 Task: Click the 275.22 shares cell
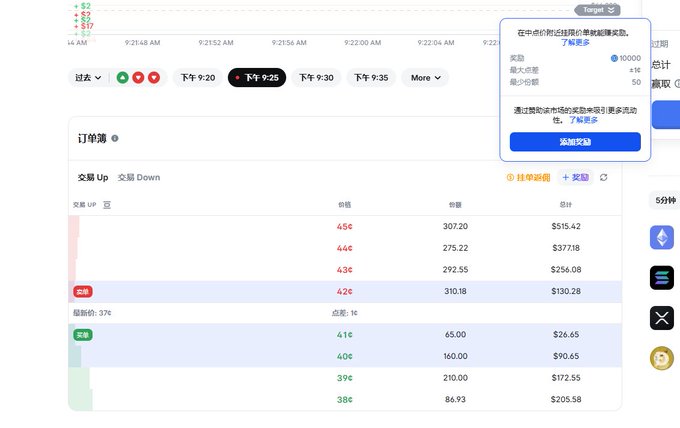455,248
